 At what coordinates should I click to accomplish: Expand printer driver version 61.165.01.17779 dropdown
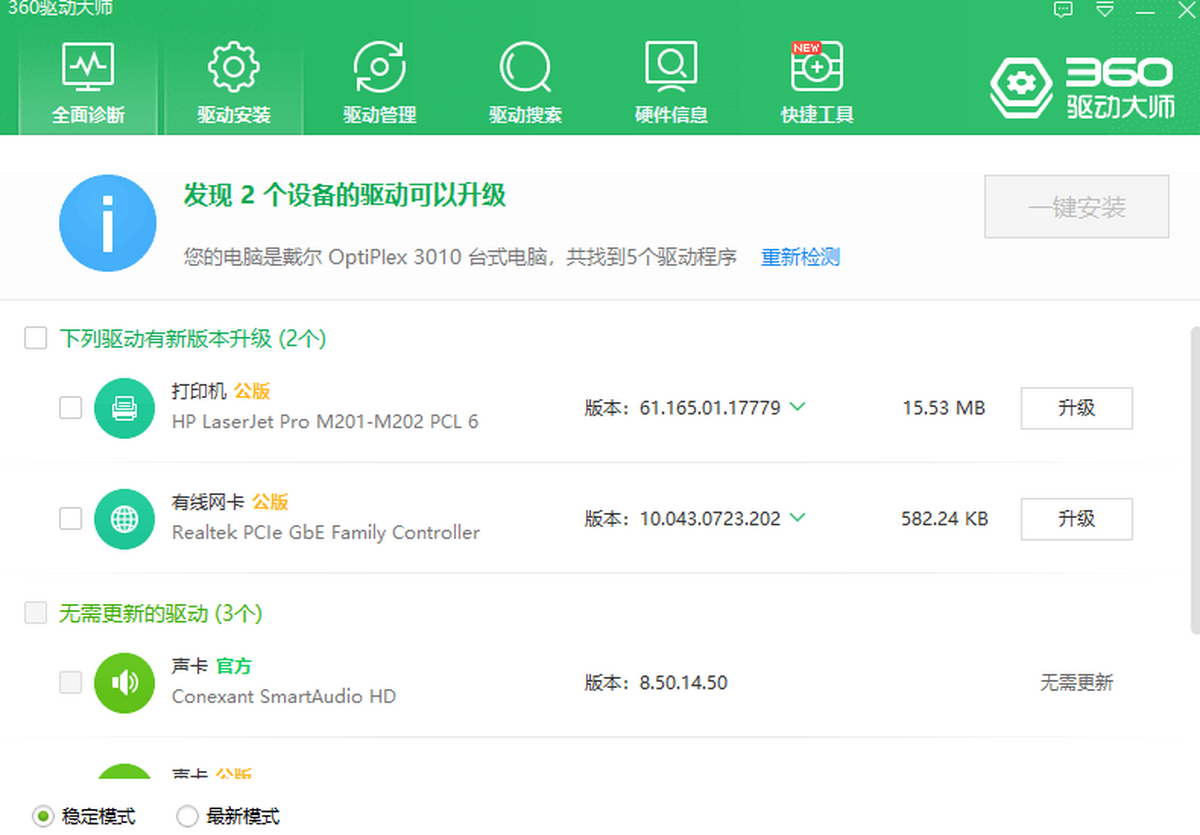pyautogui.click(x=797, y=407)
